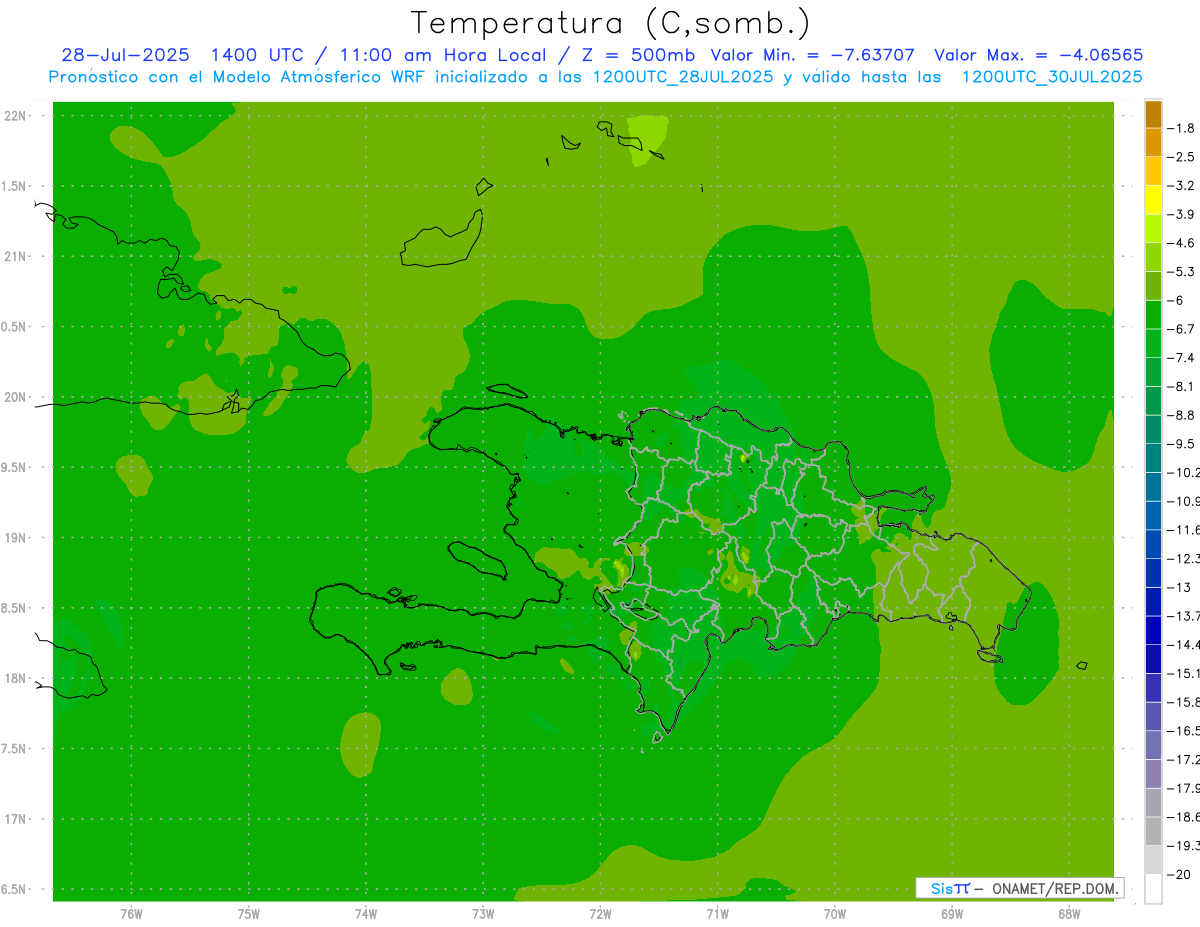Click the '-4.6' colorbar value
The width and height of the screenshot is (1200, 927).
[x=1181, y=243]
